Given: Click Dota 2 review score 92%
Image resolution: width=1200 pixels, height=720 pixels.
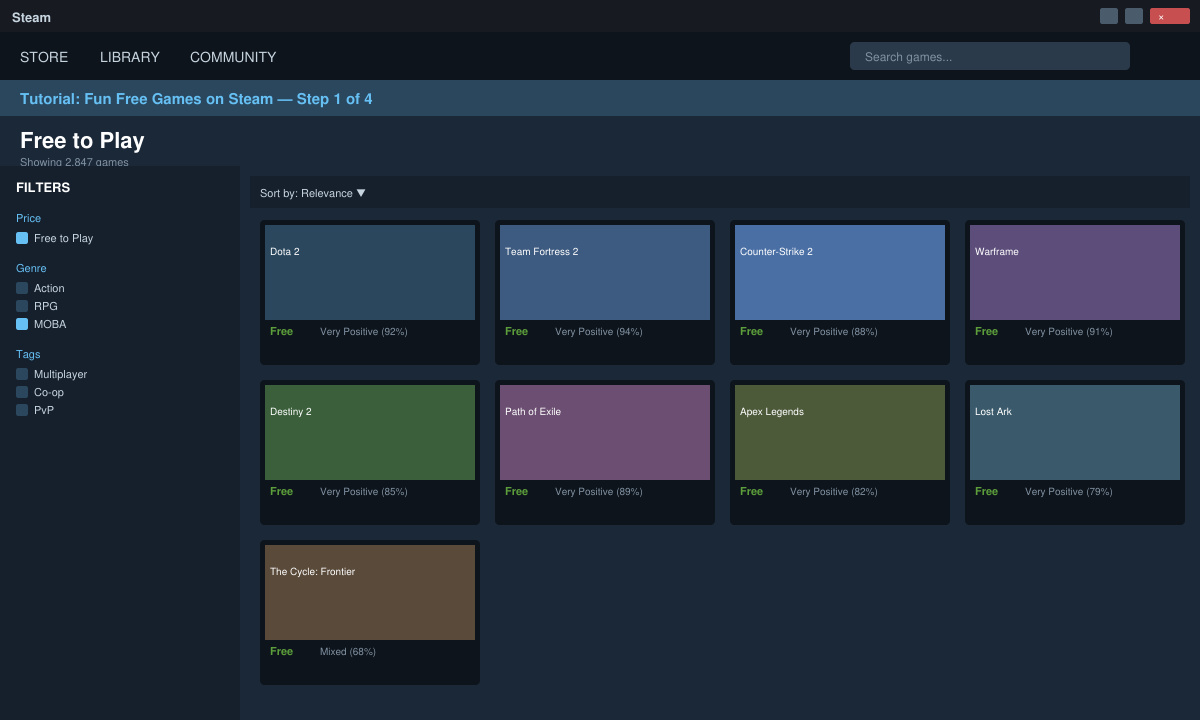Looking at the screenshot, I should pyautogui.click(x=364, y=331).
